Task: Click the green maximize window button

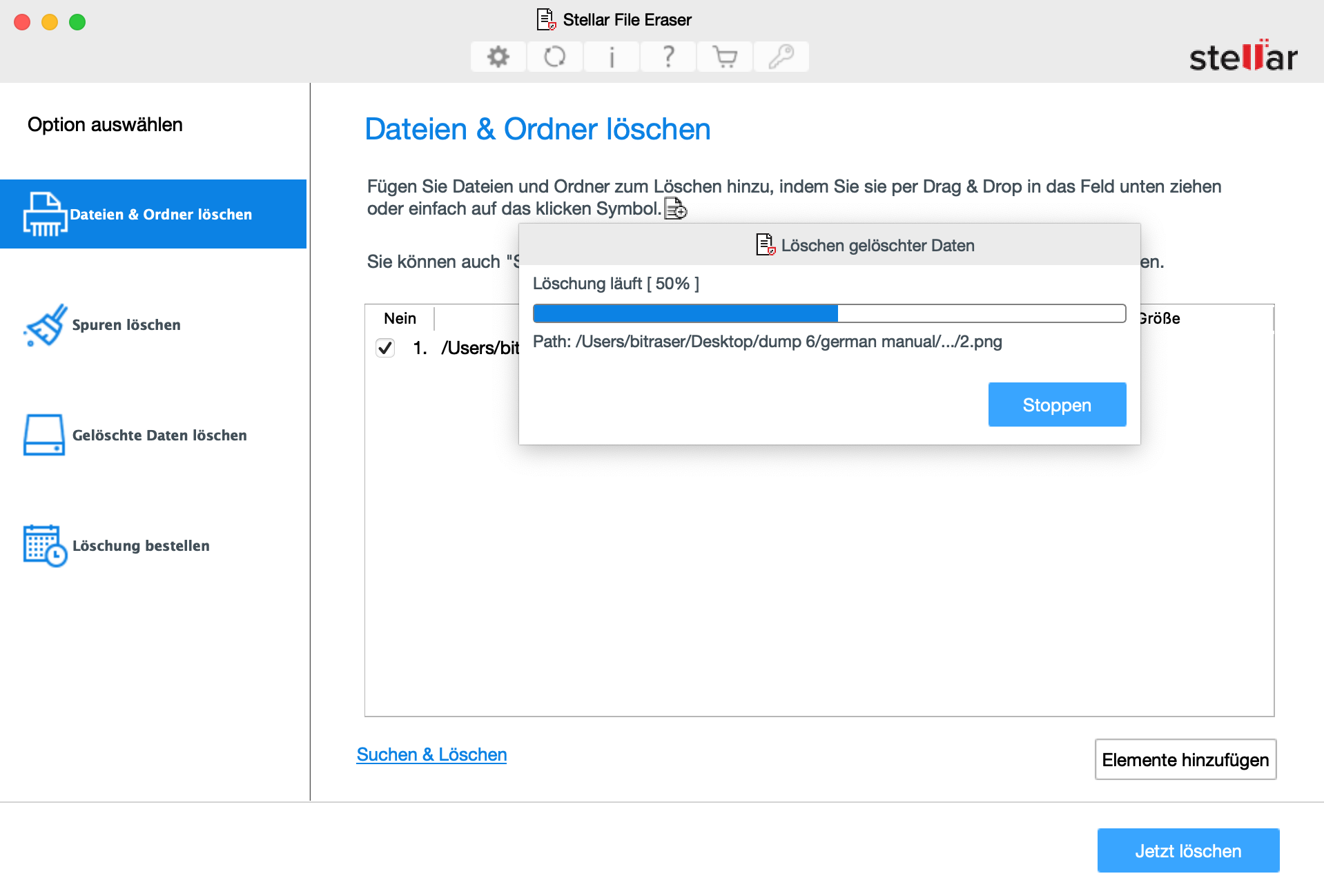Action: [77, 22]
